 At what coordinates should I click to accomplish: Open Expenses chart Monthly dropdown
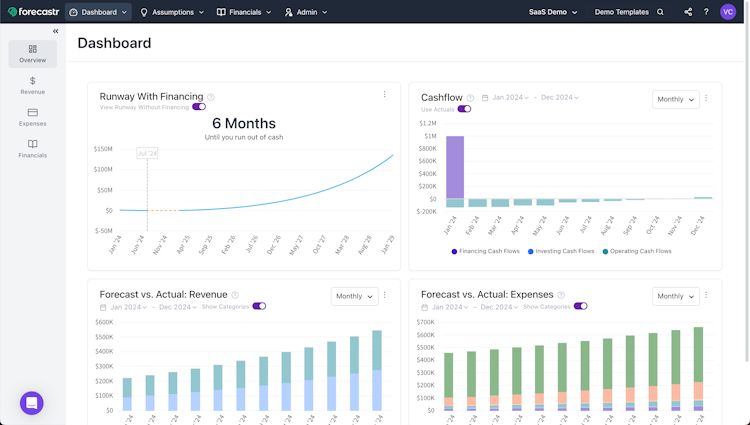(x=675, y=296)
